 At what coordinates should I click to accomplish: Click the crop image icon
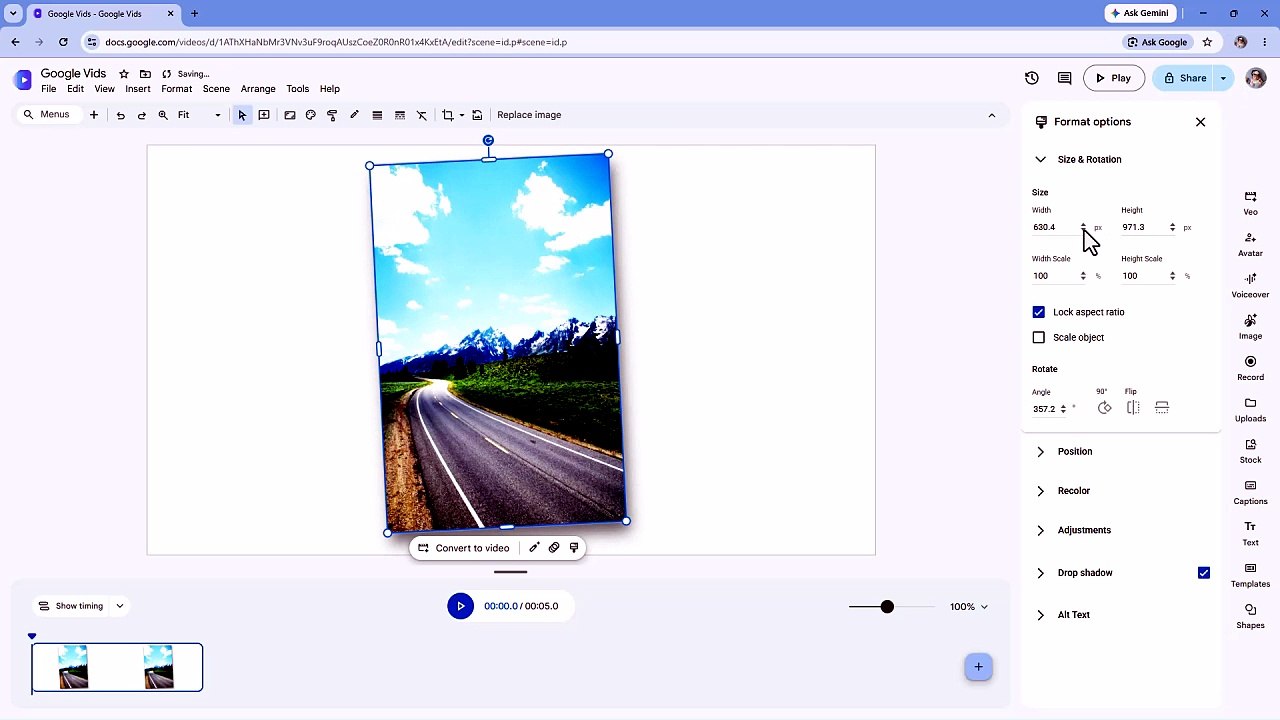(448, 115)
